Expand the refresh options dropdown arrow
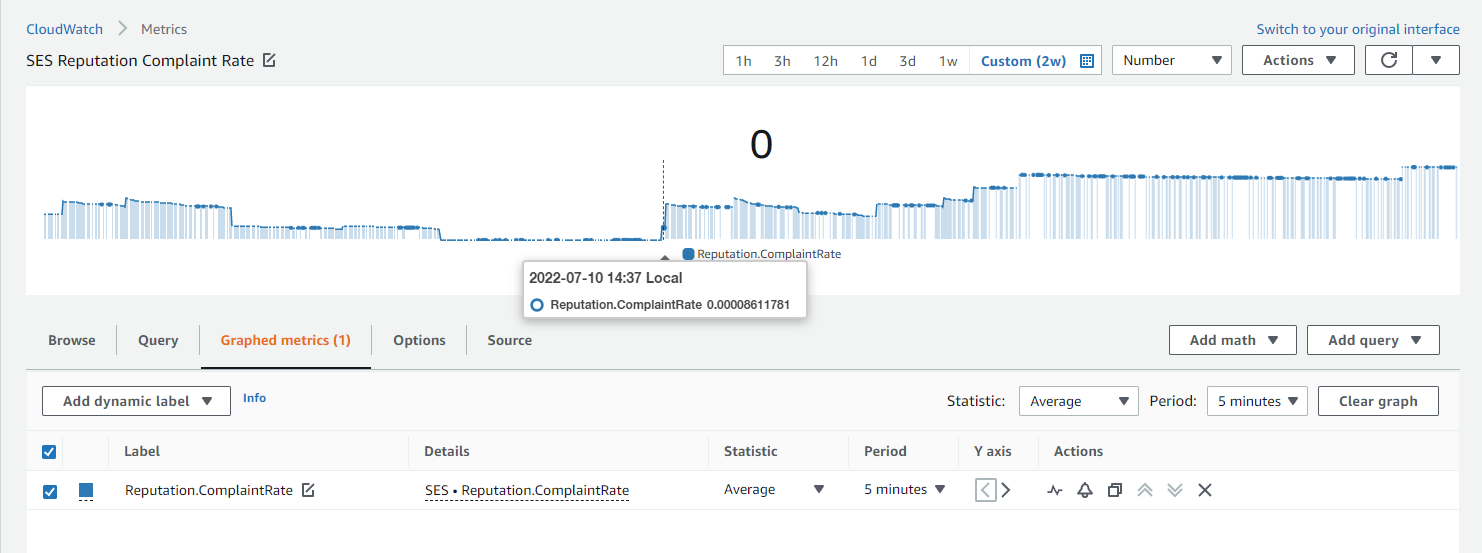The width and height of the screenshot is (1482, 553). click(1436, 60)
